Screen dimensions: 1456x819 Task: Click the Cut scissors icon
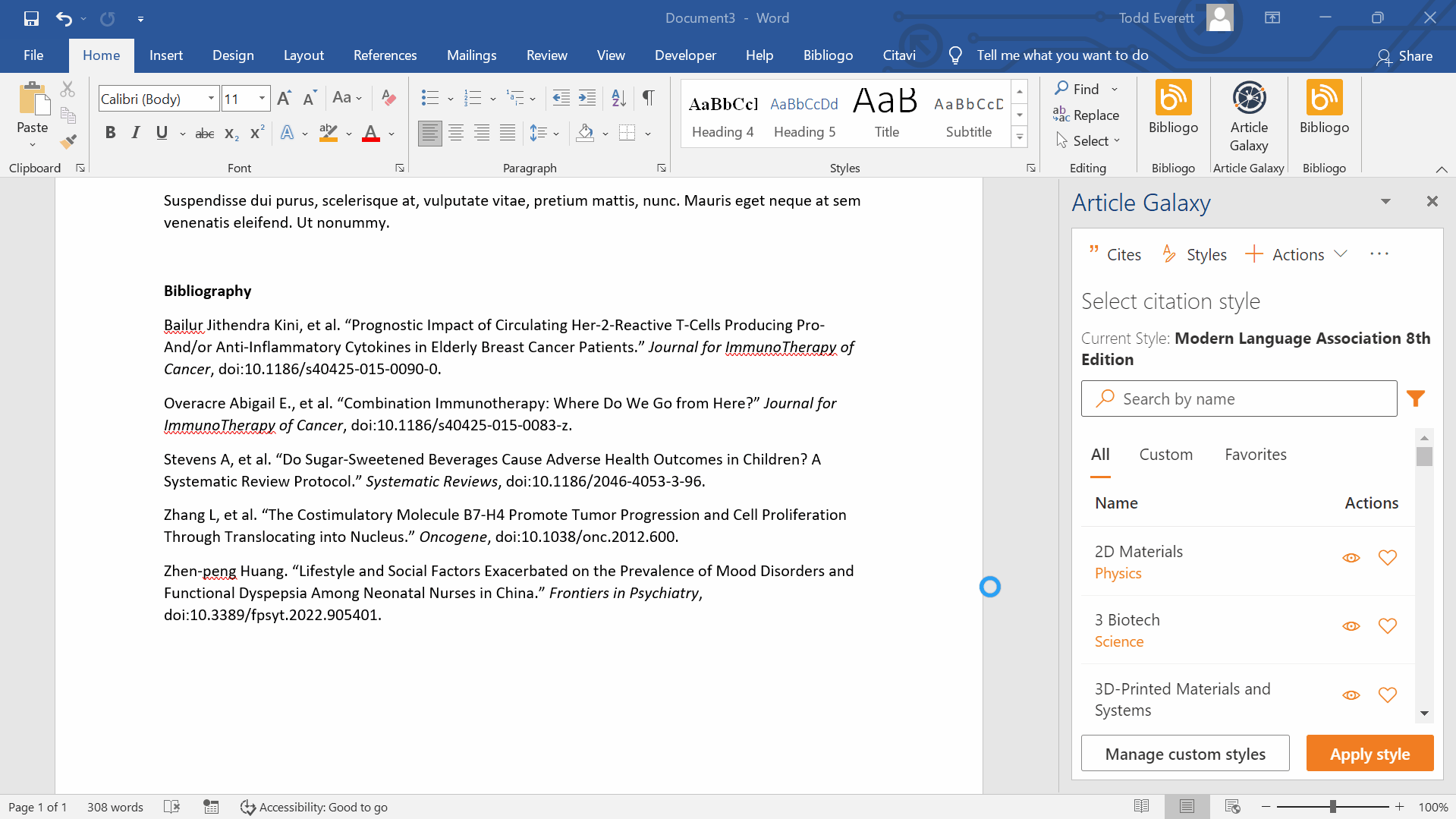pos(68,90)
